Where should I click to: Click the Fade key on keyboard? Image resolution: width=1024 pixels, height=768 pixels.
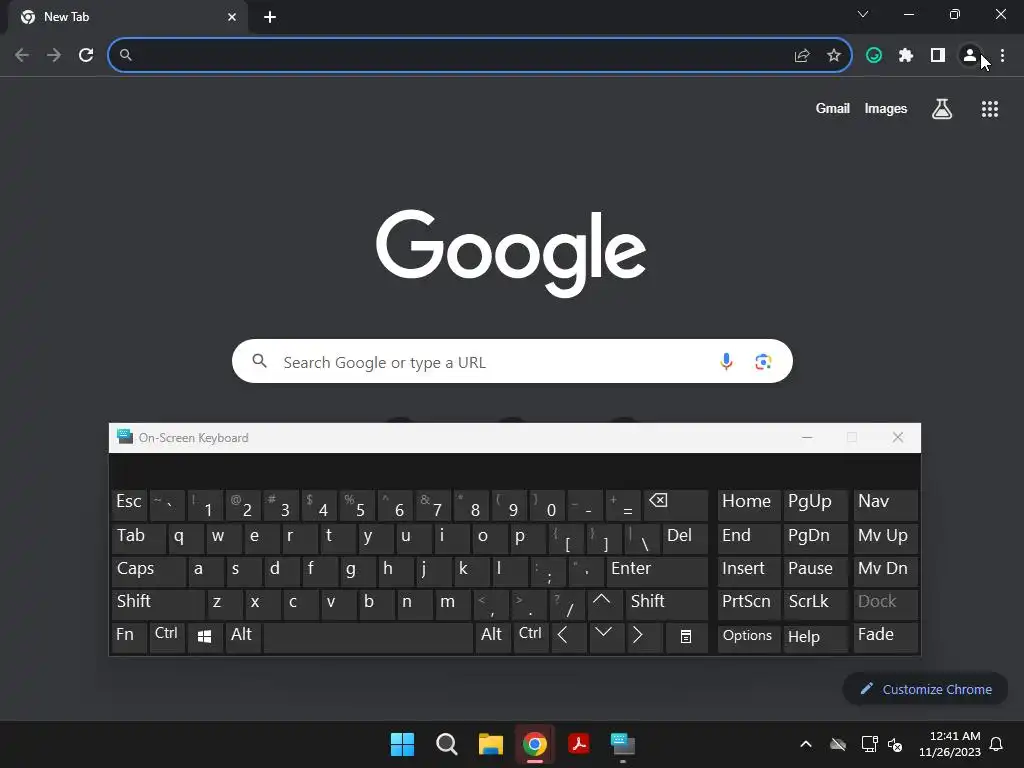[886, 637]
